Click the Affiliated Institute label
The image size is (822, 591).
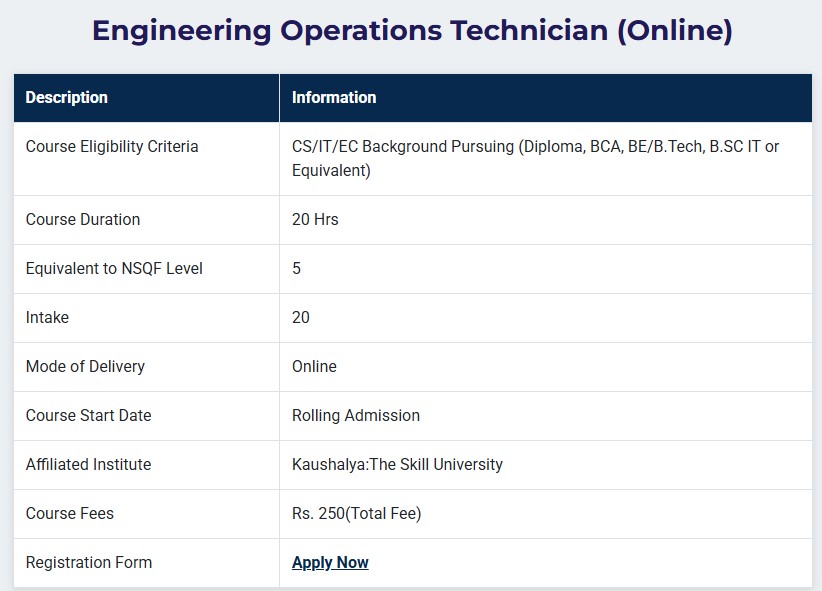point(88,464)
